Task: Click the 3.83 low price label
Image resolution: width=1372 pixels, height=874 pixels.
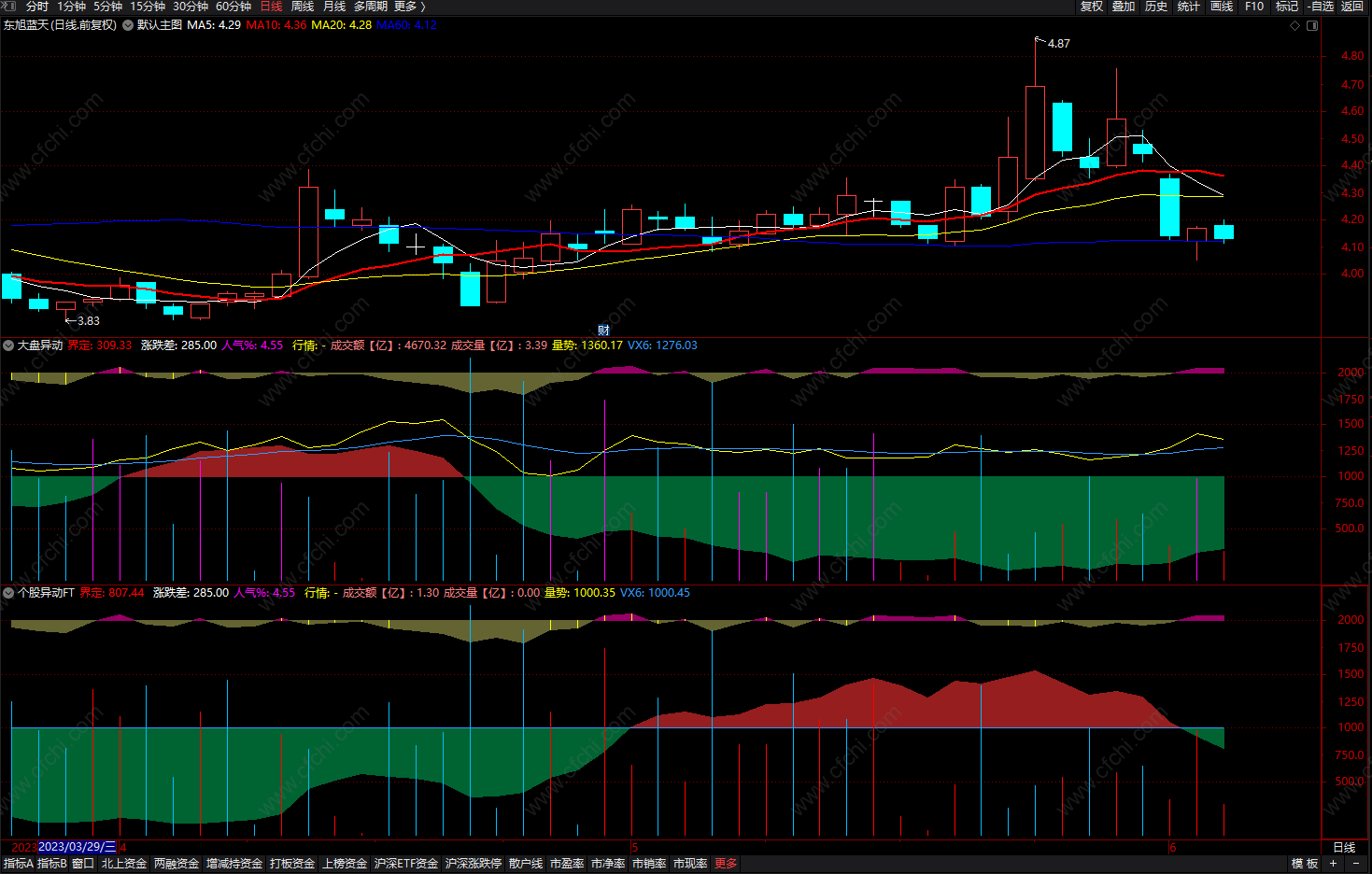Action: pos(89,321)
